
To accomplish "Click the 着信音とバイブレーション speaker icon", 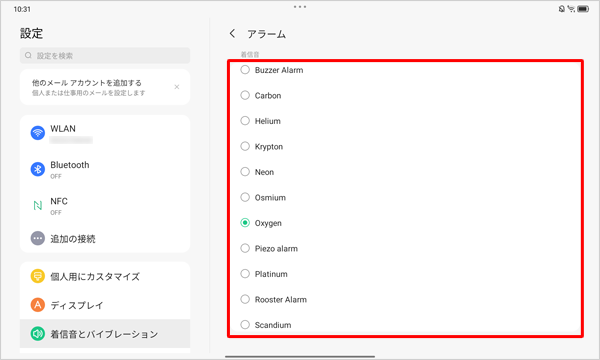I will tap(38, 334).
